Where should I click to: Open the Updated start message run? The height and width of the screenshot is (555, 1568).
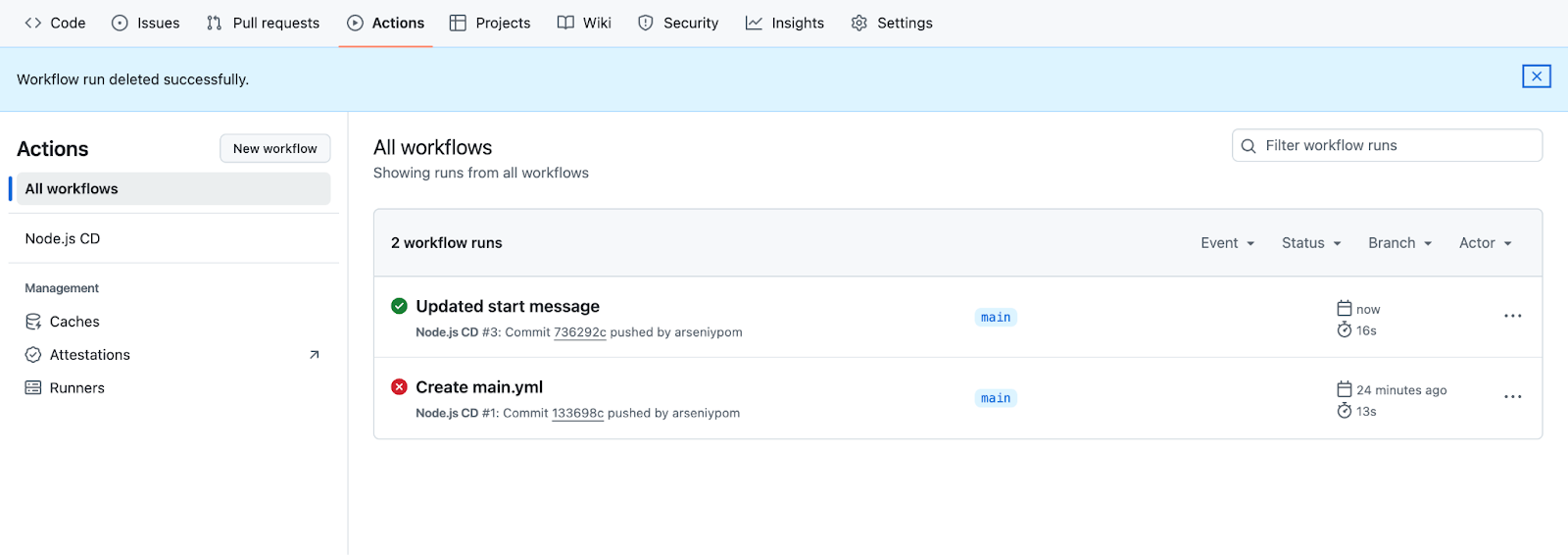[x=508, y=307]
